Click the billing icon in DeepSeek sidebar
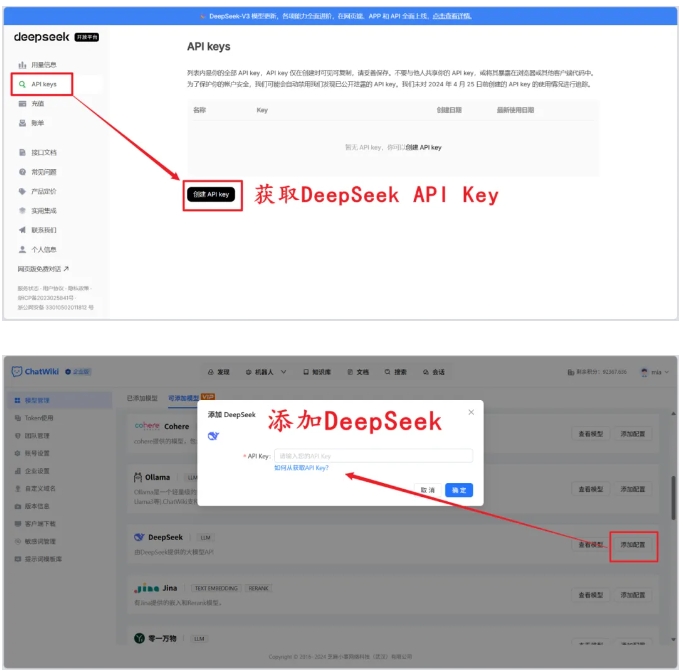This screenshot has height=671, width=683. point(22,123)
